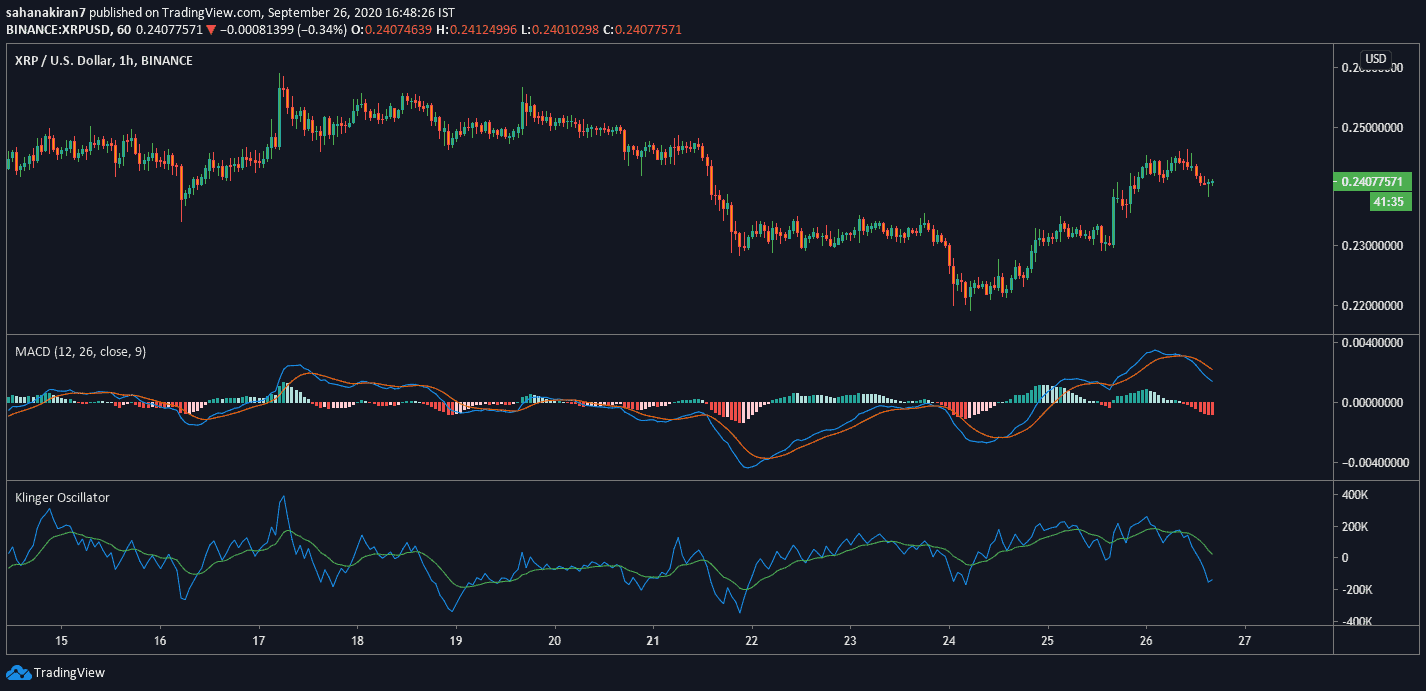
Task: Click the date 22 on the time axis
Action: [x=751, y=640]
